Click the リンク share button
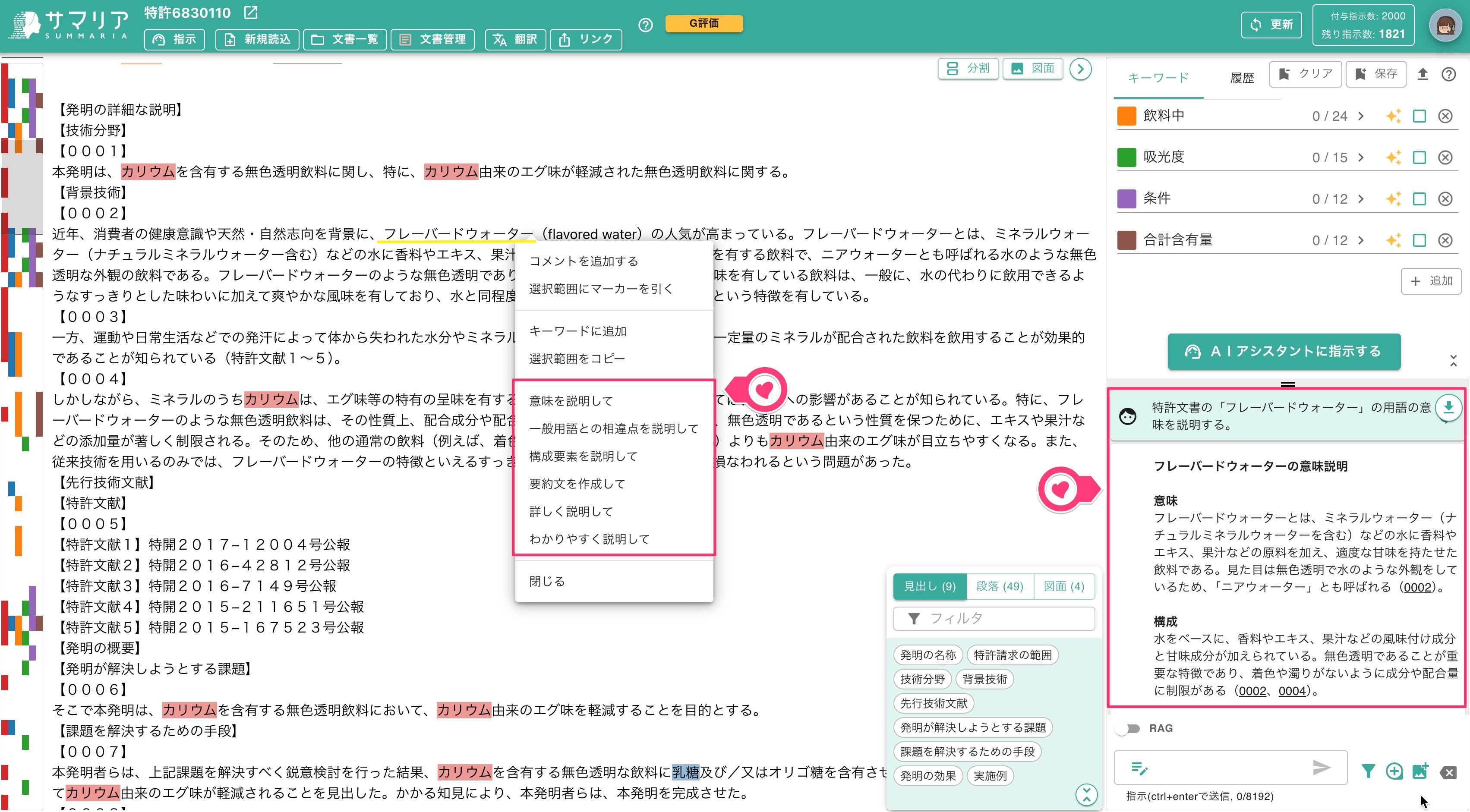The image size is (1470, 812). tap(586, 39)
